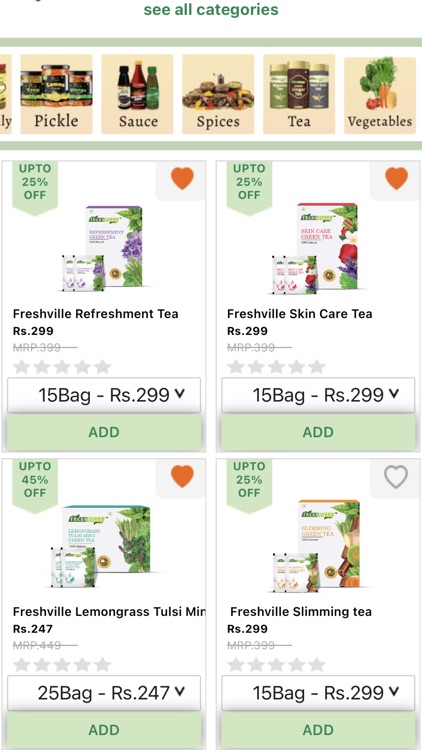Viewport: 422px width, 750px height.
Task: Expand Slimming tea pack size dropdown
Action: (318, 693)
